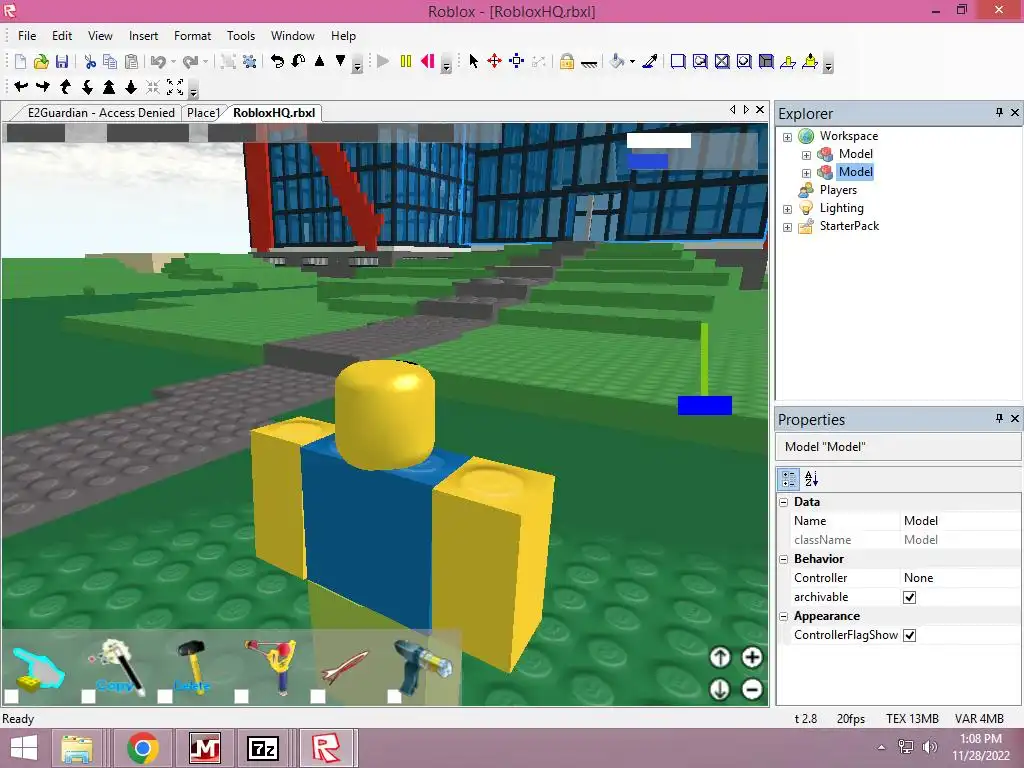Select Players in the Explorer
Image resolution: width=1024 pixels, height=768 pixels.
838,190
